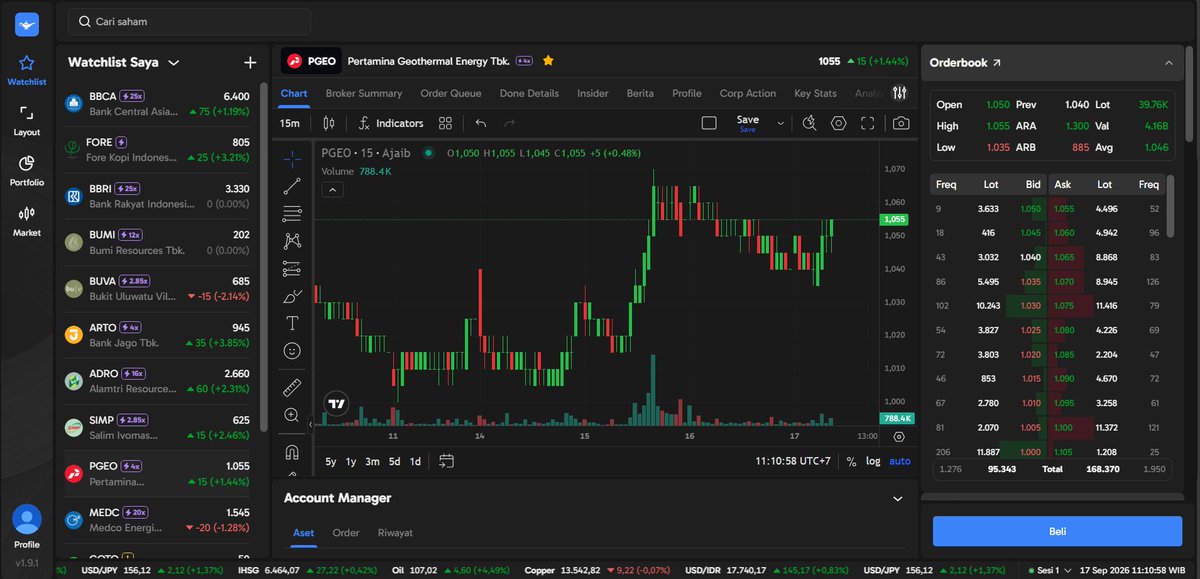Set chart range to 1d
The width and height of the screenshot is (1200, 579).
click(x=415, y=461)
